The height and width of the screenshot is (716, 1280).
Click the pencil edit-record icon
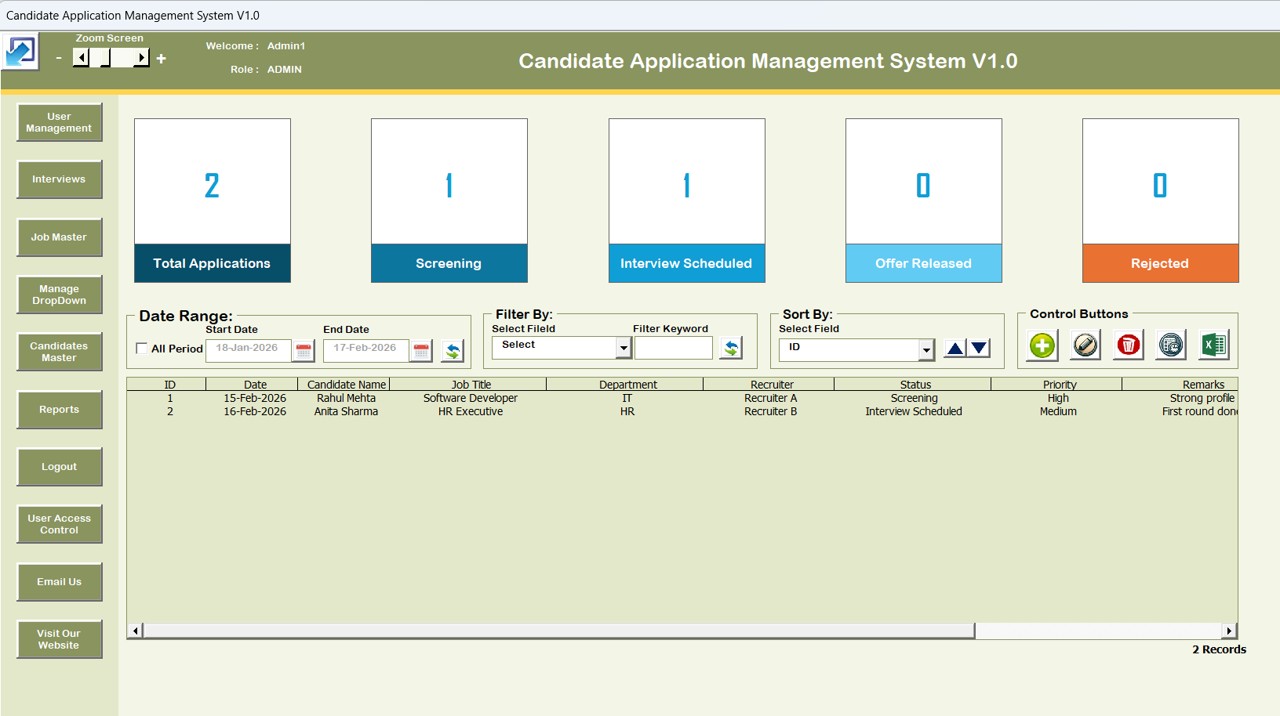pos(1086,345)
